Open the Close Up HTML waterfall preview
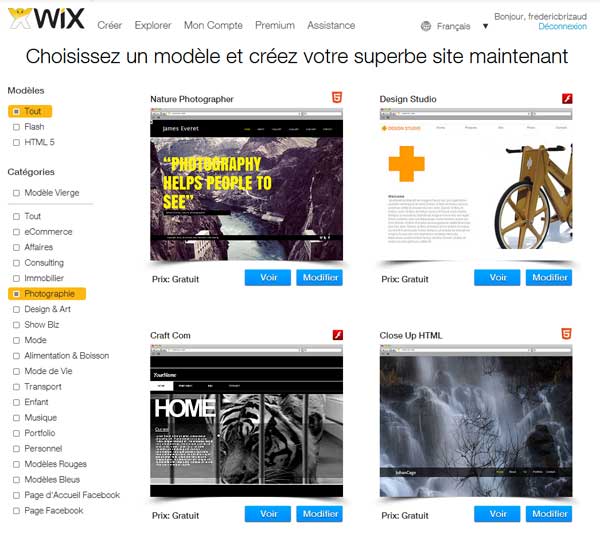Screen dimensions: 600x537 point(476,421)
